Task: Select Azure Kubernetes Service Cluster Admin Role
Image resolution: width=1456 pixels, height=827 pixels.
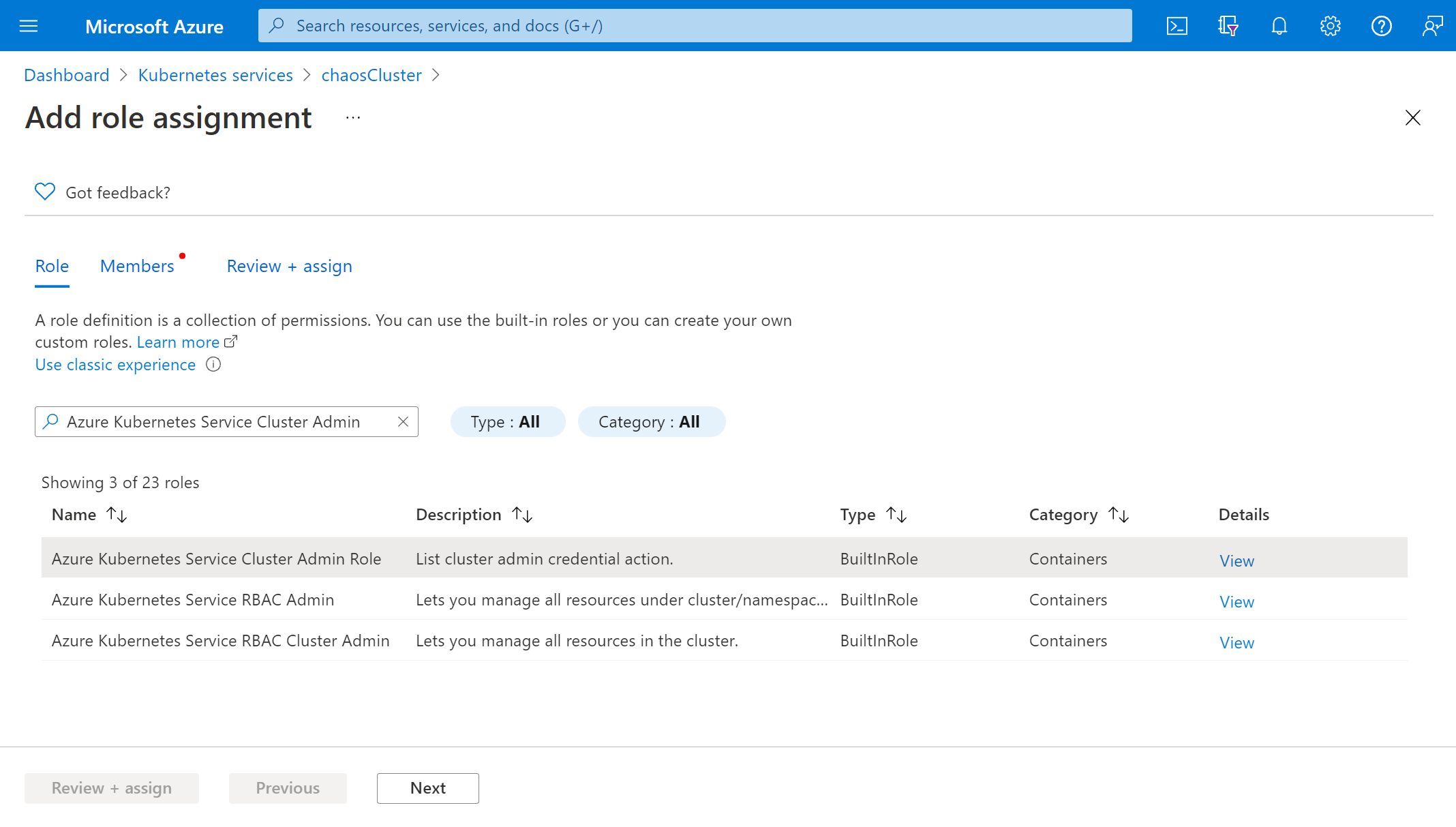Action: [216, 558]
